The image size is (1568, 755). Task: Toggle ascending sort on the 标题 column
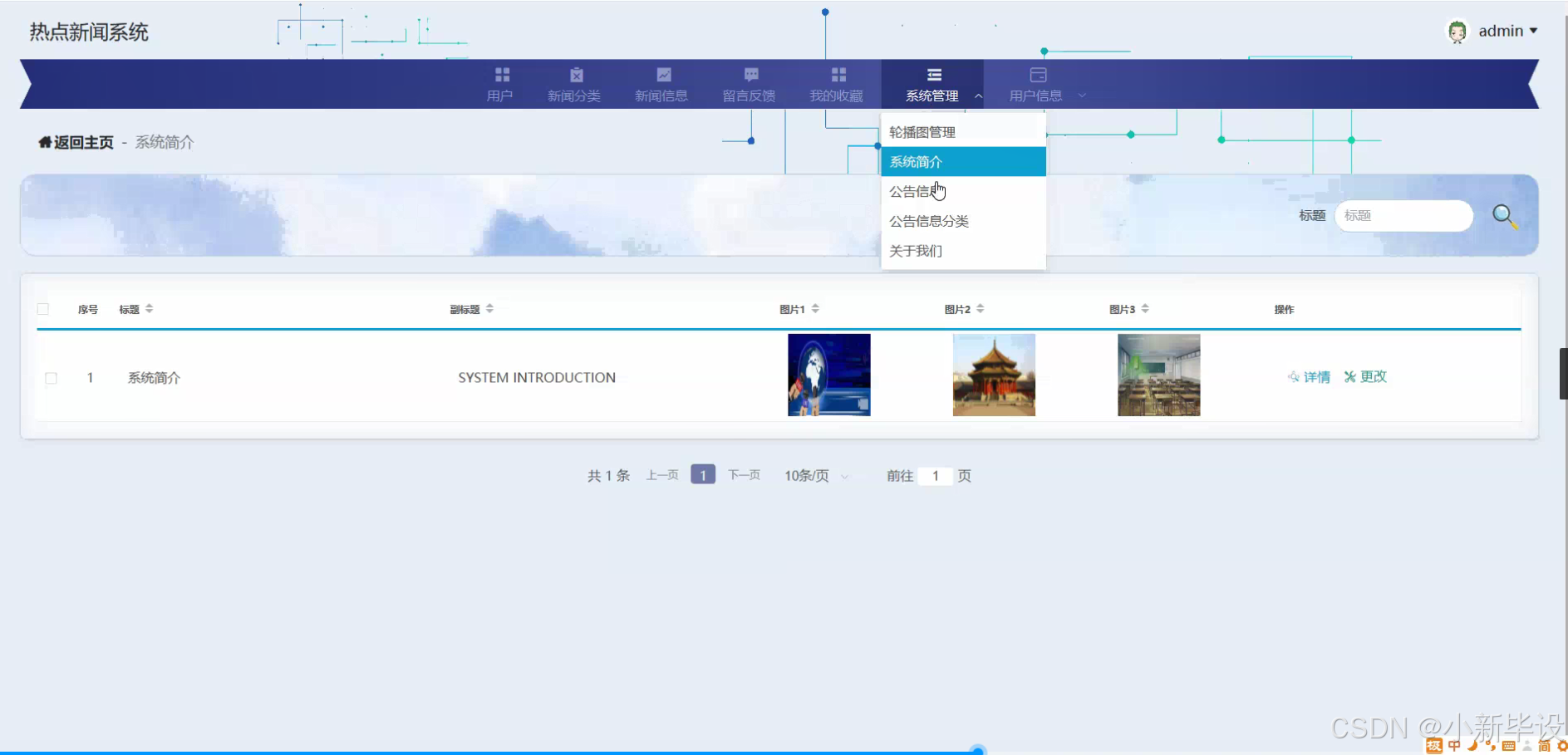(x=148, y=305)
